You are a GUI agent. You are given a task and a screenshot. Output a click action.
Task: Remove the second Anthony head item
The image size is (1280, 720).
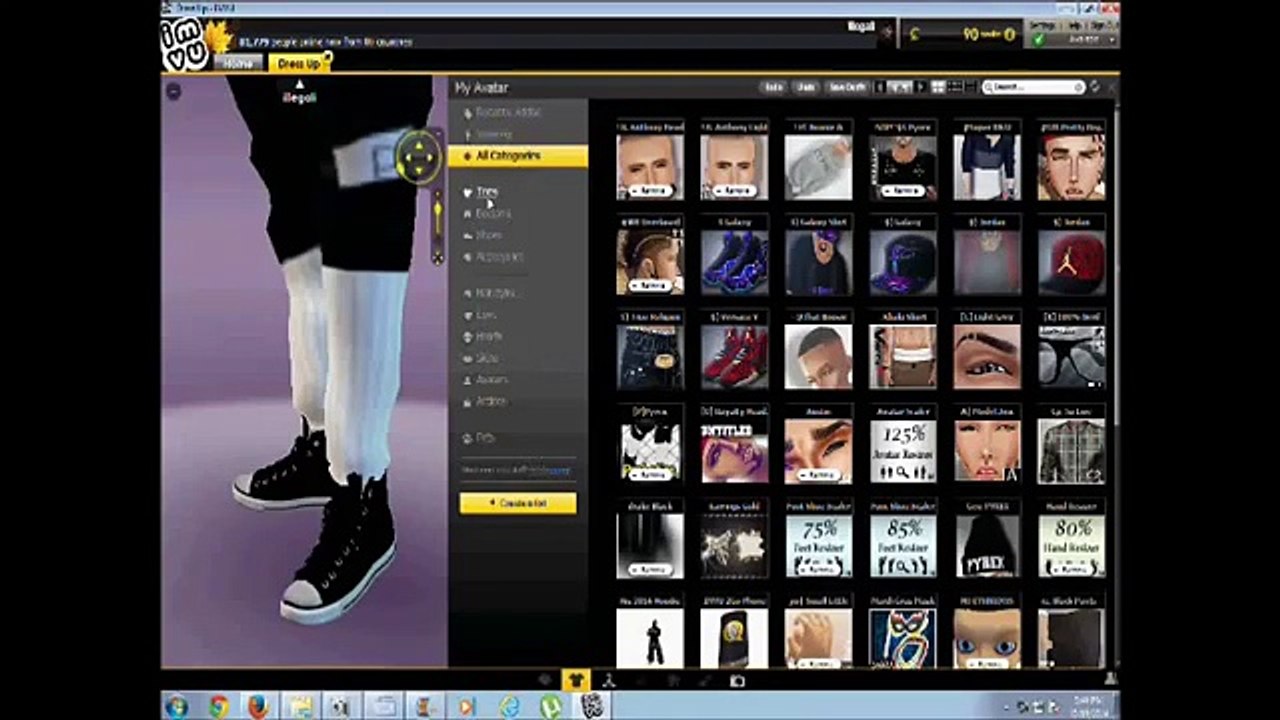tap(734, 190)
